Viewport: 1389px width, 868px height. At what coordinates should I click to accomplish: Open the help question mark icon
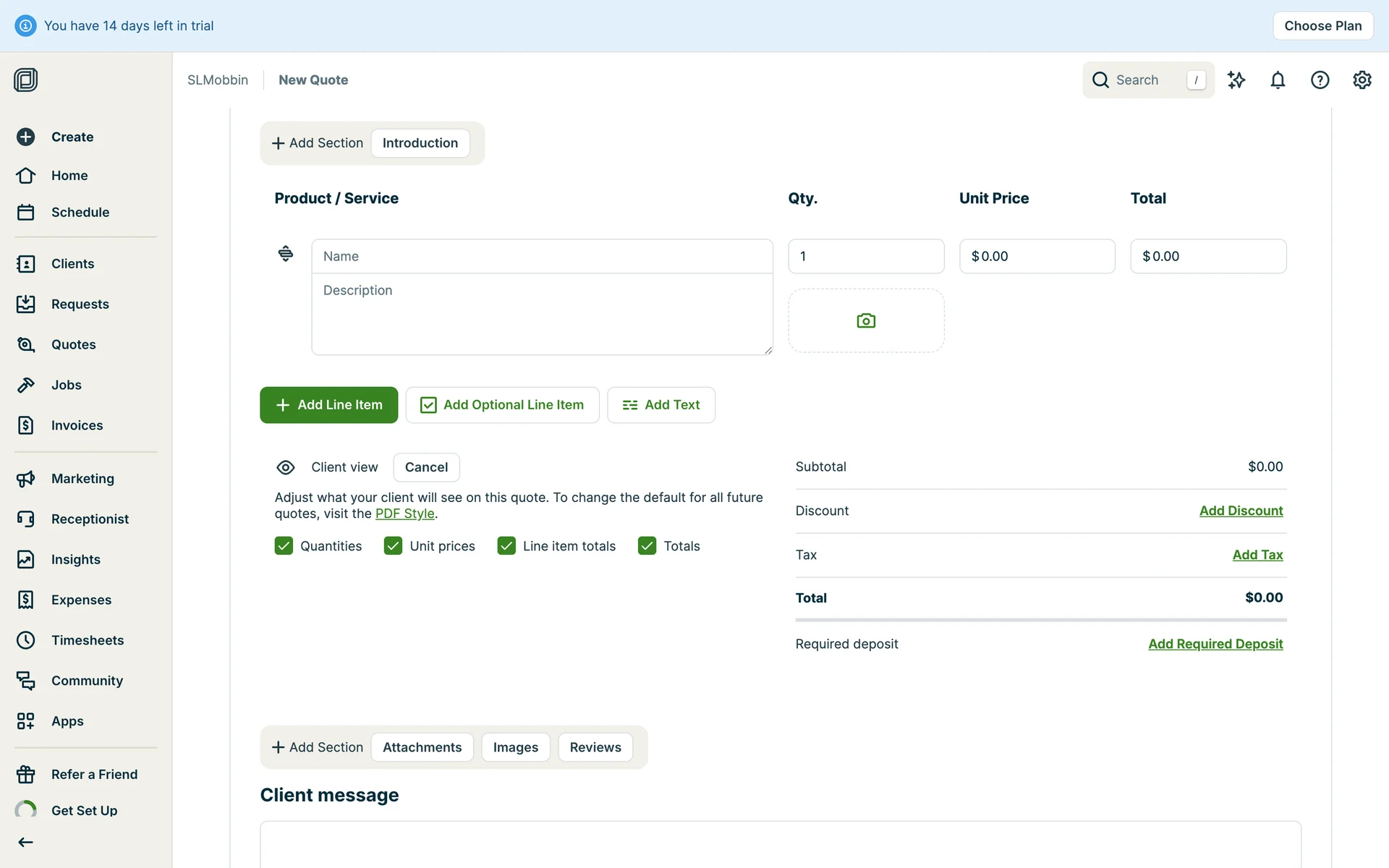pyautogui.click(x=1320, y=80)
